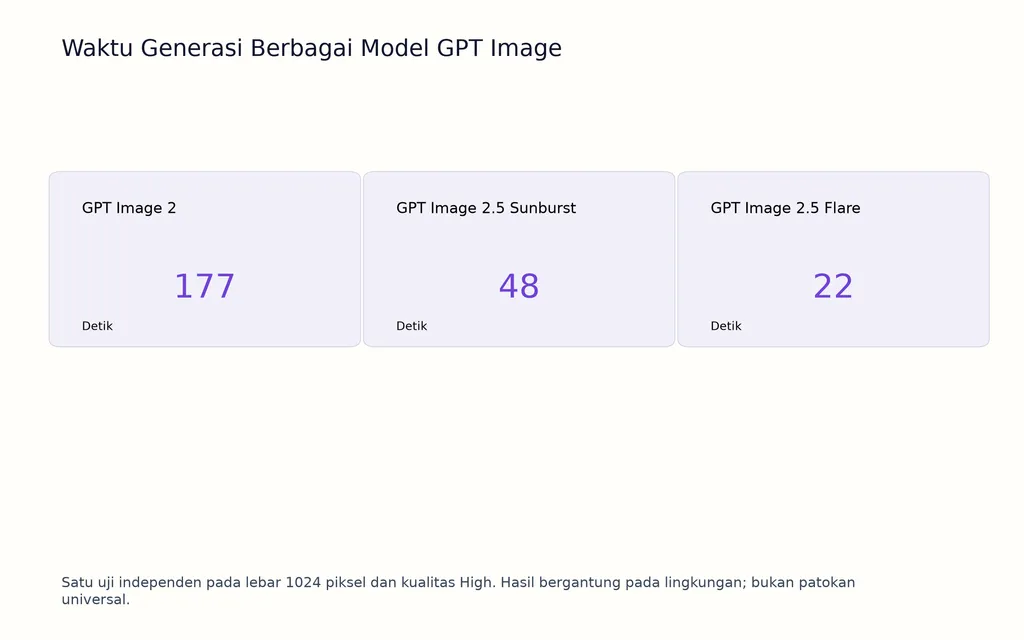The height and width of the screenshot is (640, 1024).
Task: Click the value 22
Action: [833, 286]
